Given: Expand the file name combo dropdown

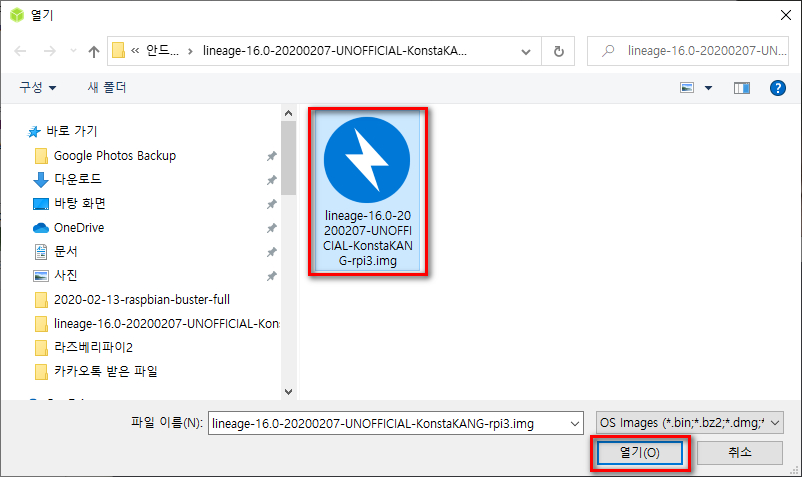Looking at the screenshot, I should 575,424.
